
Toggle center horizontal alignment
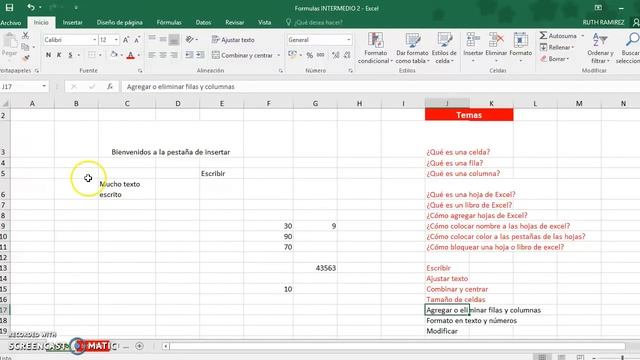click(x=163, y=55)
